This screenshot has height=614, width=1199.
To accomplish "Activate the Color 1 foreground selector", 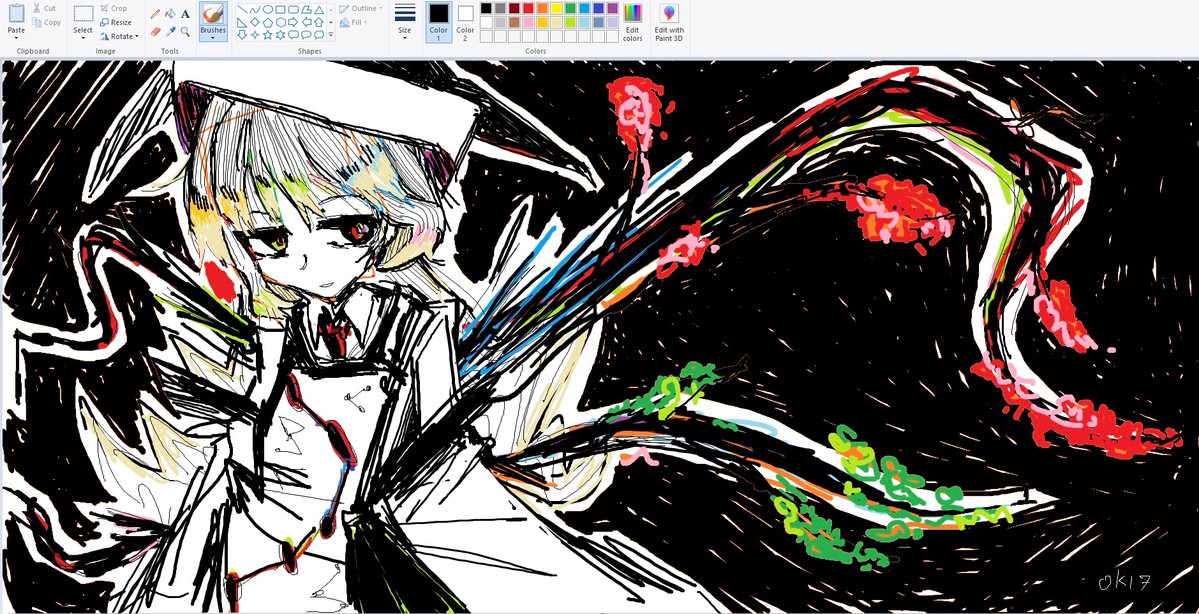I will (x=438, y=22).
